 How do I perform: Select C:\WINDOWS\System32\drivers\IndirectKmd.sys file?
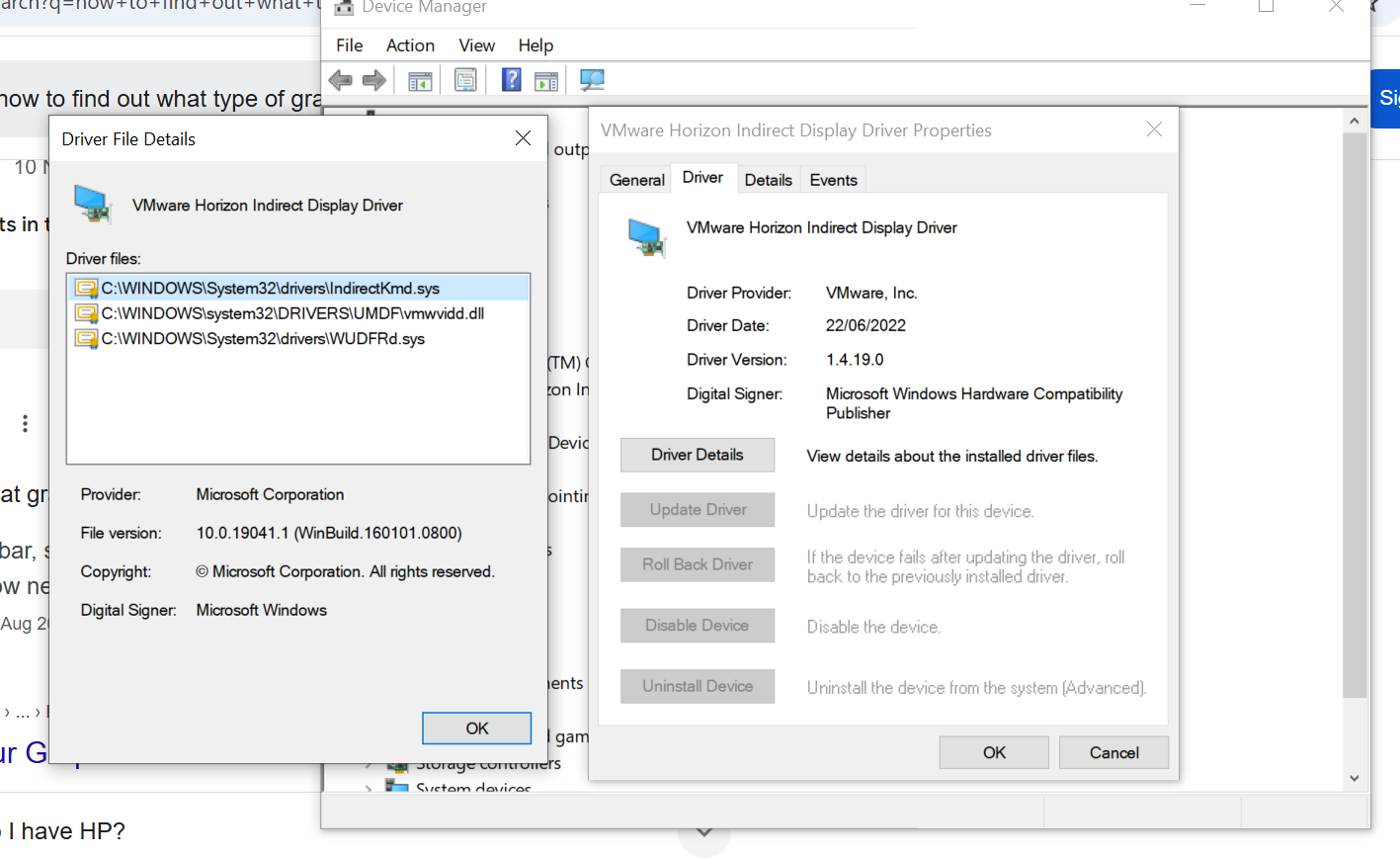(298, 289)
